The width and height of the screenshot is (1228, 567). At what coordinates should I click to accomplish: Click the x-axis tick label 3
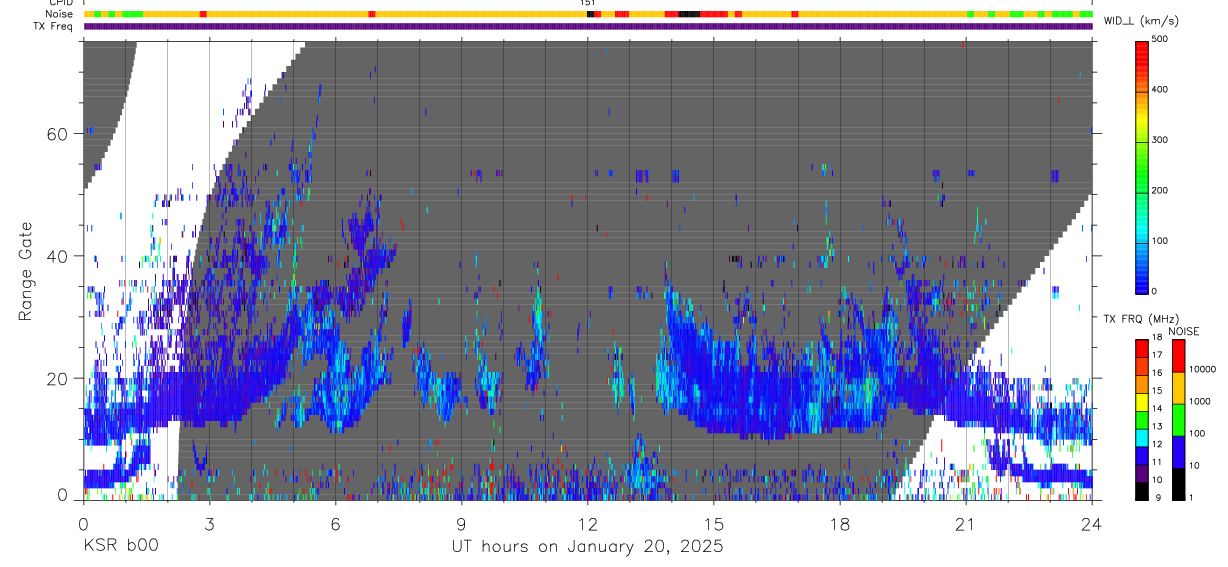tap(210, 523)
